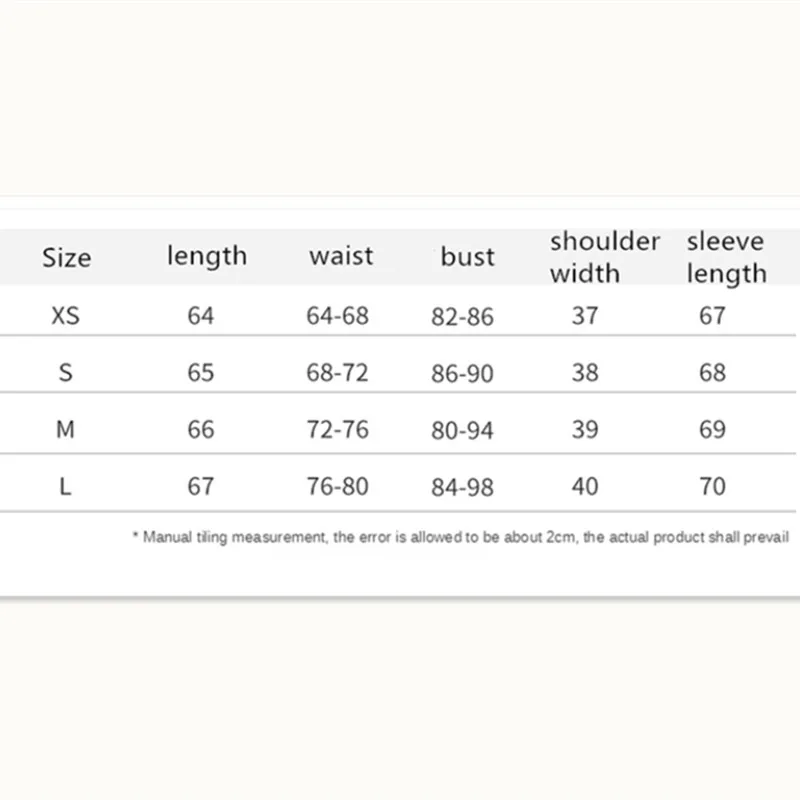The image size is (800, 800).
Task: Select the XS size row label
Action: [66, 316]
